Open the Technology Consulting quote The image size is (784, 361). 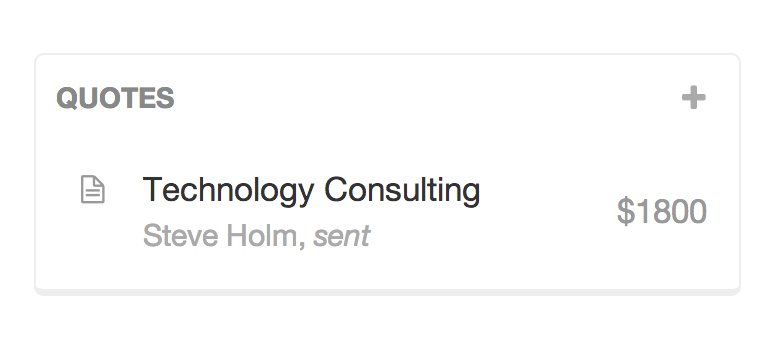311,191
